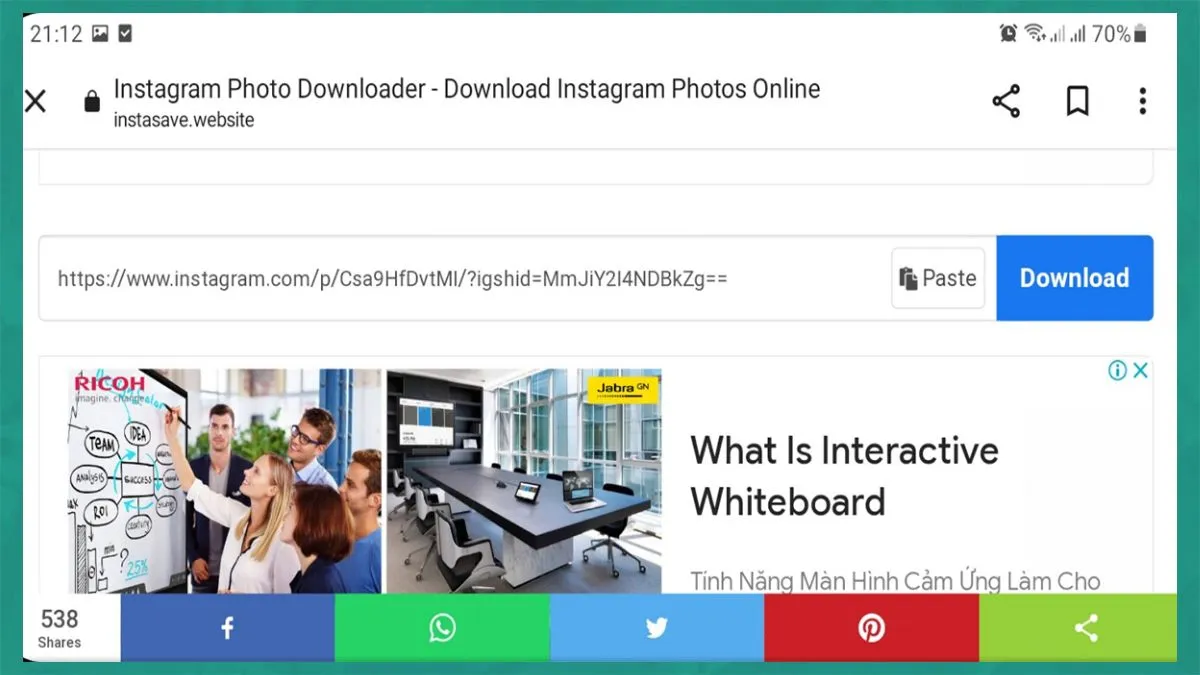The width and height of the screenshot is (1200, 675).
Task: Open the 'What Is Interactive Whiteboard' ad link
Action: tap(845, 476)
